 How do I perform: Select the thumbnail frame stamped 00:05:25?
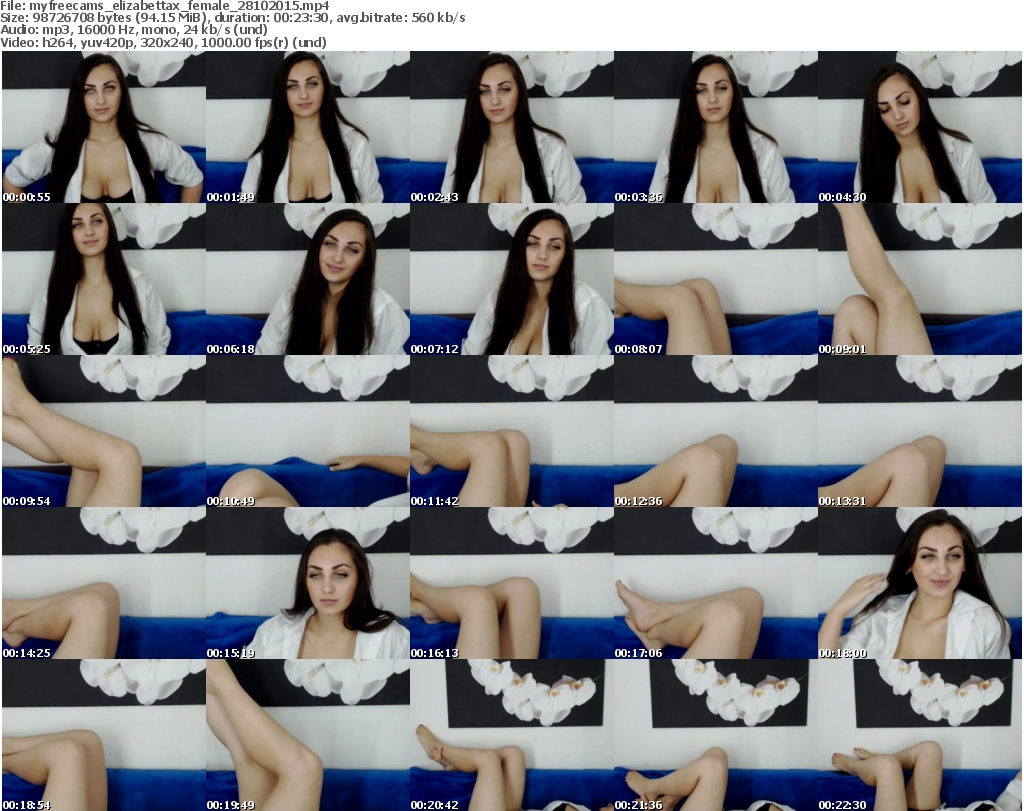click(x=104, y=279)
